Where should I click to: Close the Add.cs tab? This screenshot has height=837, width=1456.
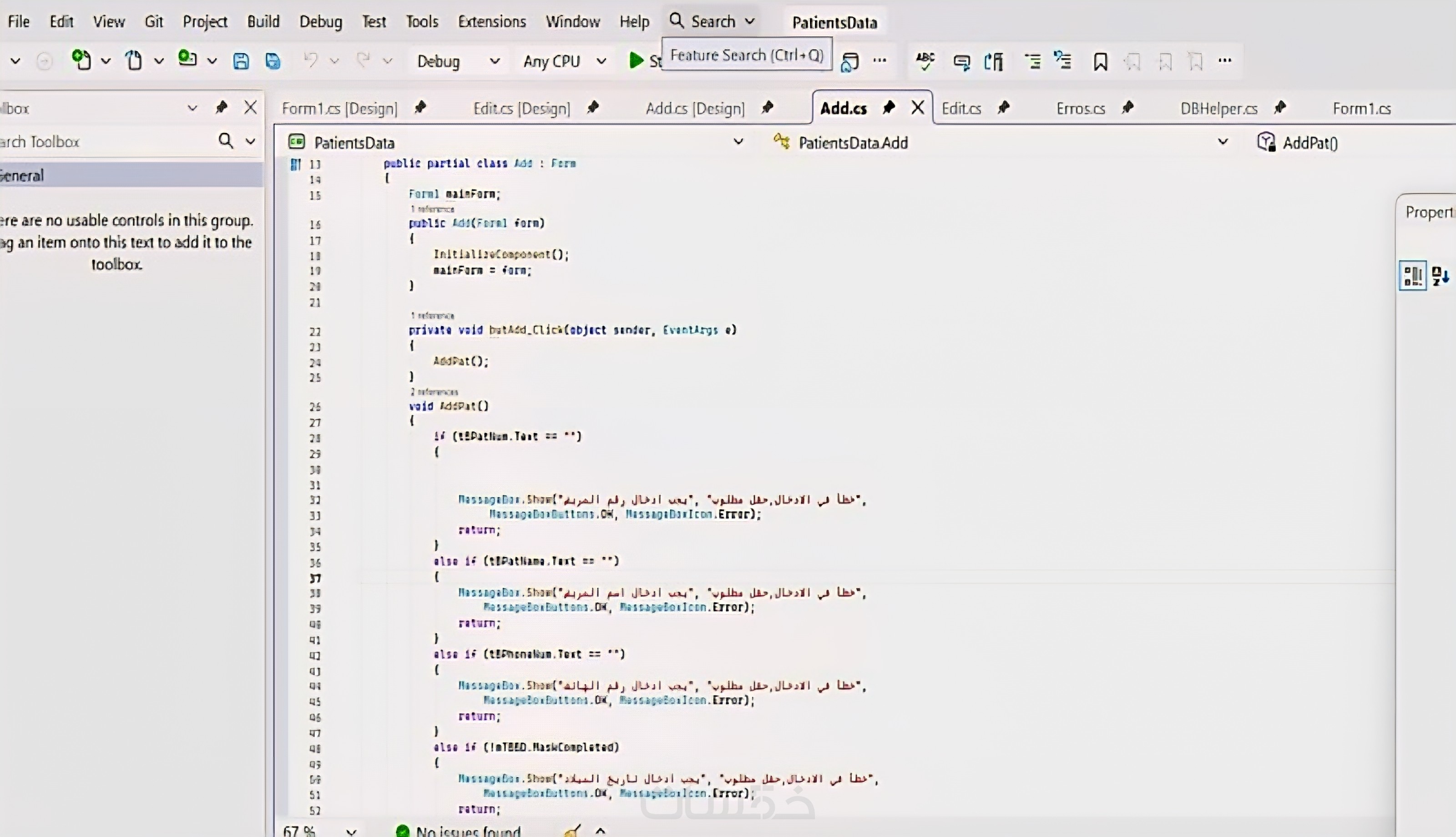pyautogui.click(x=918, y=107)
